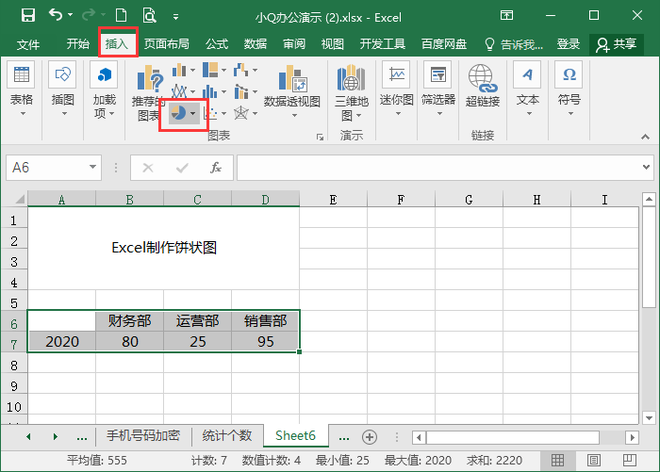This screenshot has width=660, height=472.
Task: Open the 数据透视图 pivot chart button
Action: (292, 91)
